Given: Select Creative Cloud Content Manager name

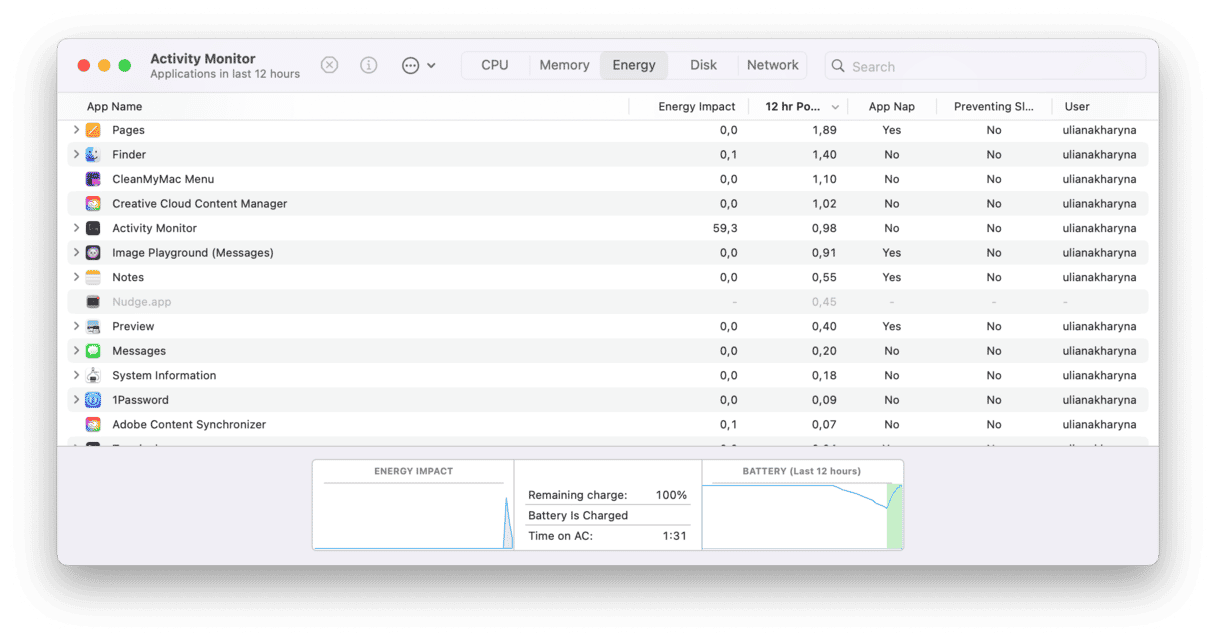Looking at the screenshot, I should (x=200, y=204).
